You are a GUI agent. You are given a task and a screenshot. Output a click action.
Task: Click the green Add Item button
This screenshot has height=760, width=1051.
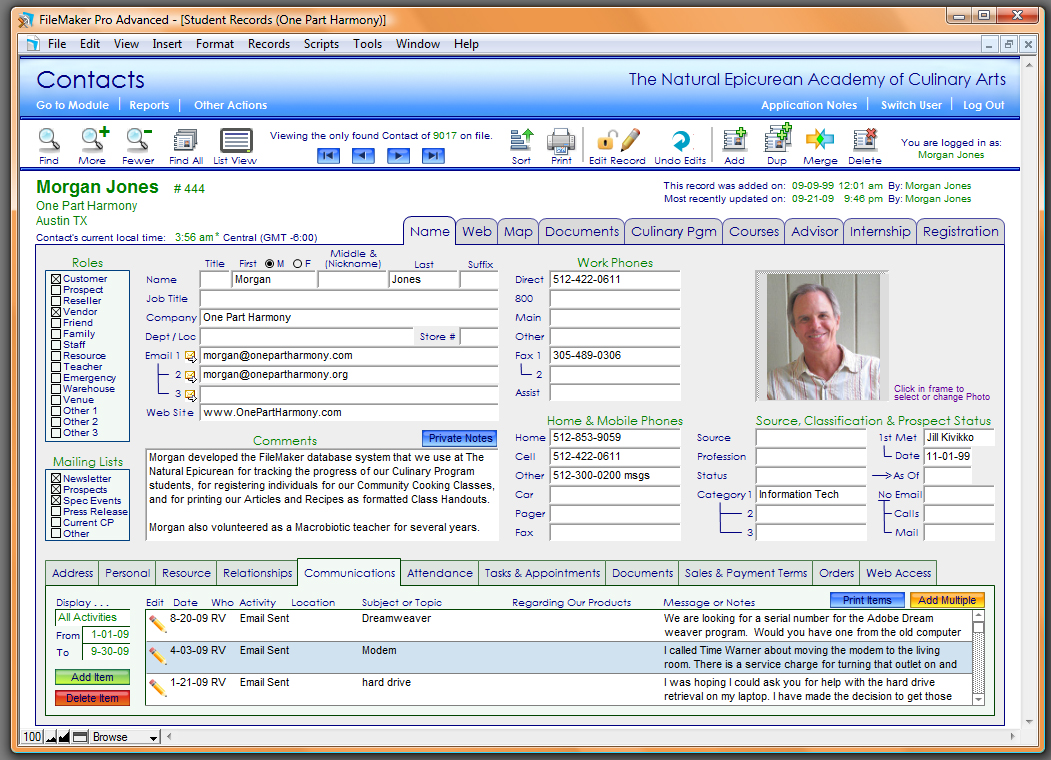(92, 678)
